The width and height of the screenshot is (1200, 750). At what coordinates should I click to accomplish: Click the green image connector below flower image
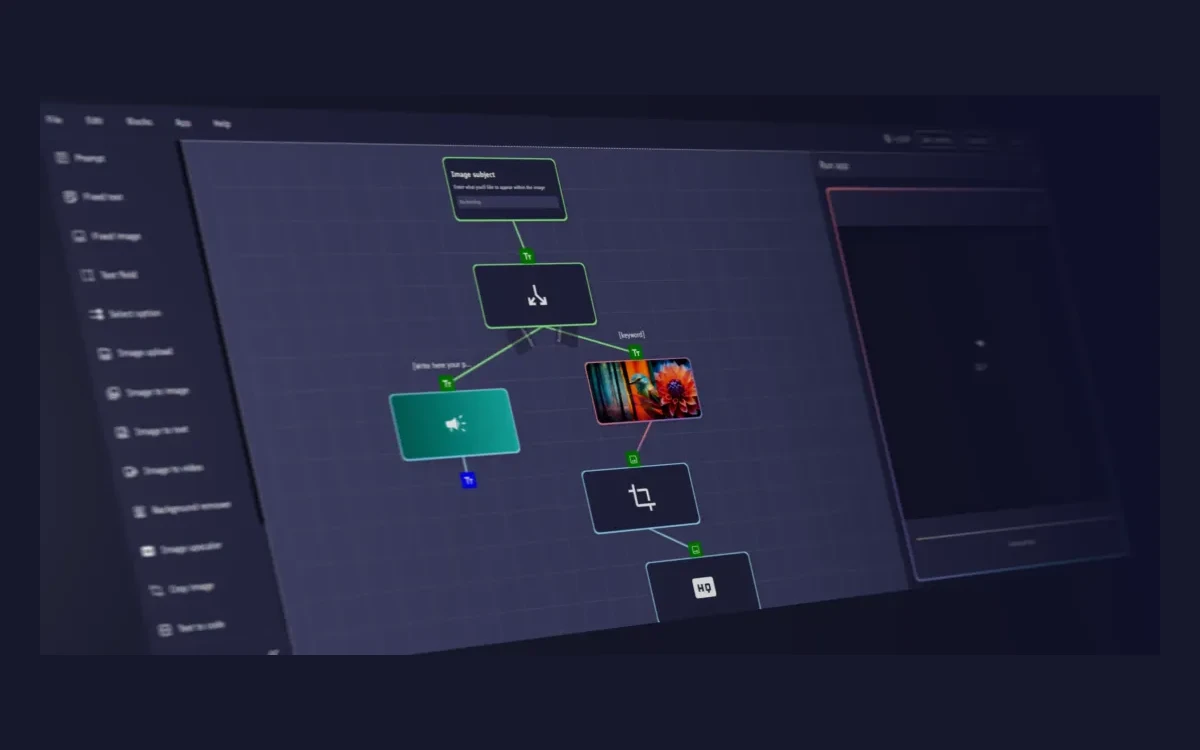coord(633,459)
